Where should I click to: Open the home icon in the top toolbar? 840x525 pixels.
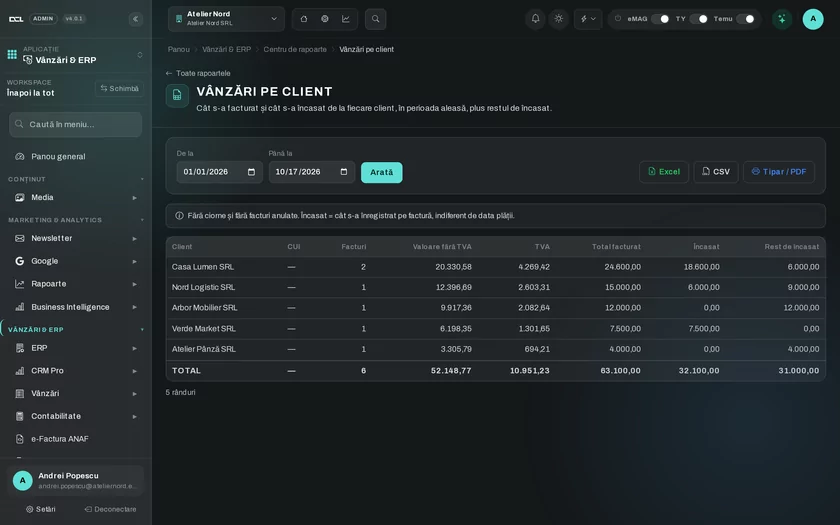(304, 19)
